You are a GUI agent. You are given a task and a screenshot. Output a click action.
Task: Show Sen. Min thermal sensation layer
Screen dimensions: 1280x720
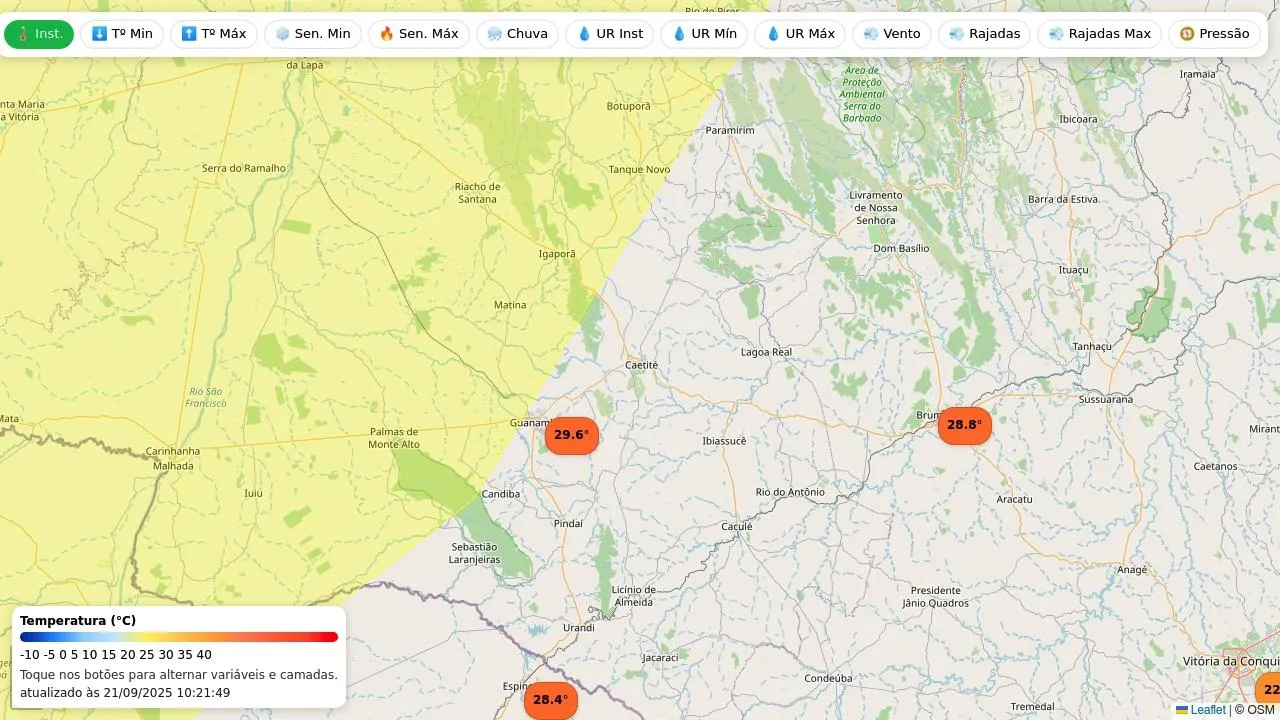[x=313, y=34]
